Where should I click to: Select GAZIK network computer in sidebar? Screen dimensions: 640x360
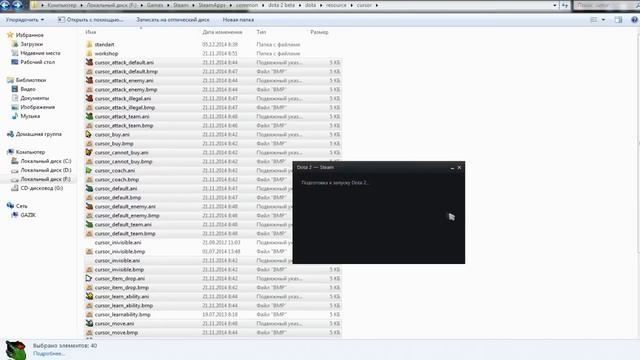(28, 215)
